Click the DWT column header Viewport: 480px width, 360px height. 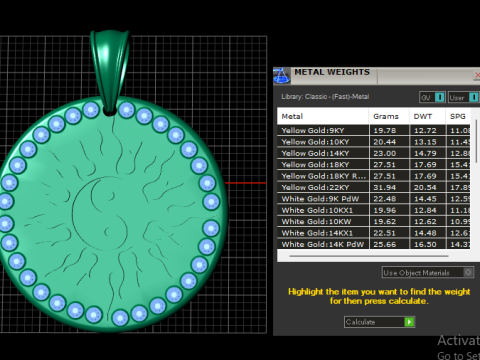tap(427, 116)
